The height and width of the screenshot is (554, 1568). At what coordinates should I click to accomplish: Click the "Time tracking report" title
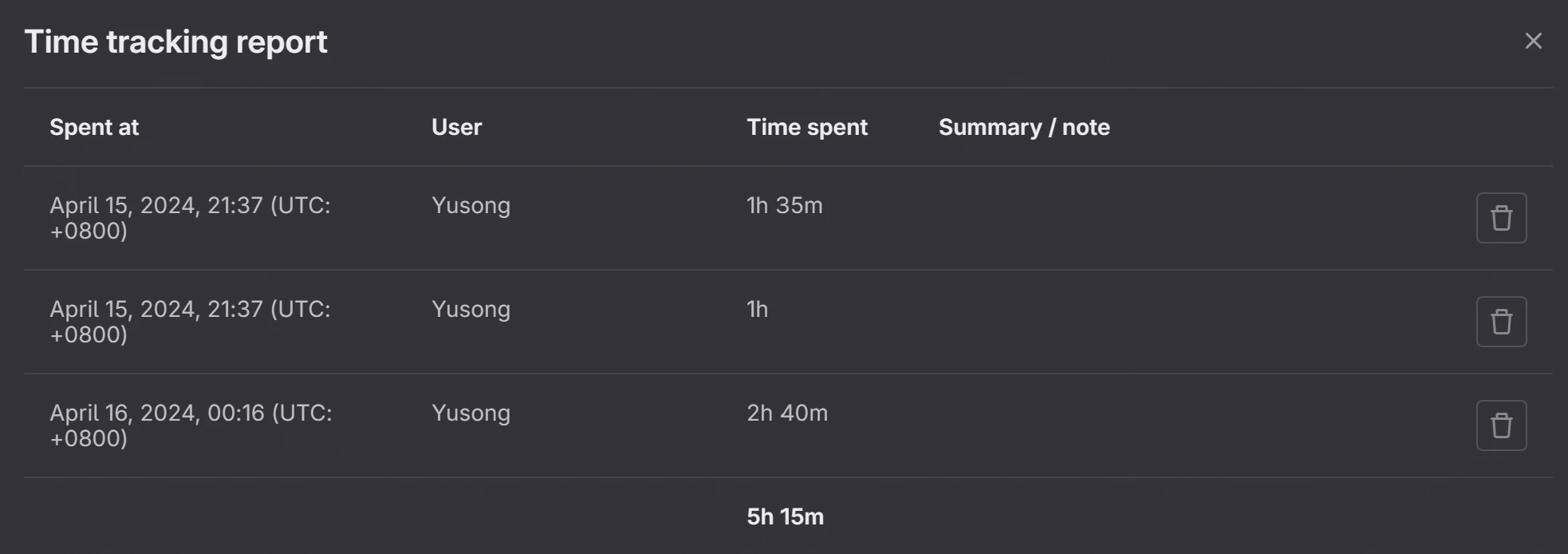coord(175,42)
